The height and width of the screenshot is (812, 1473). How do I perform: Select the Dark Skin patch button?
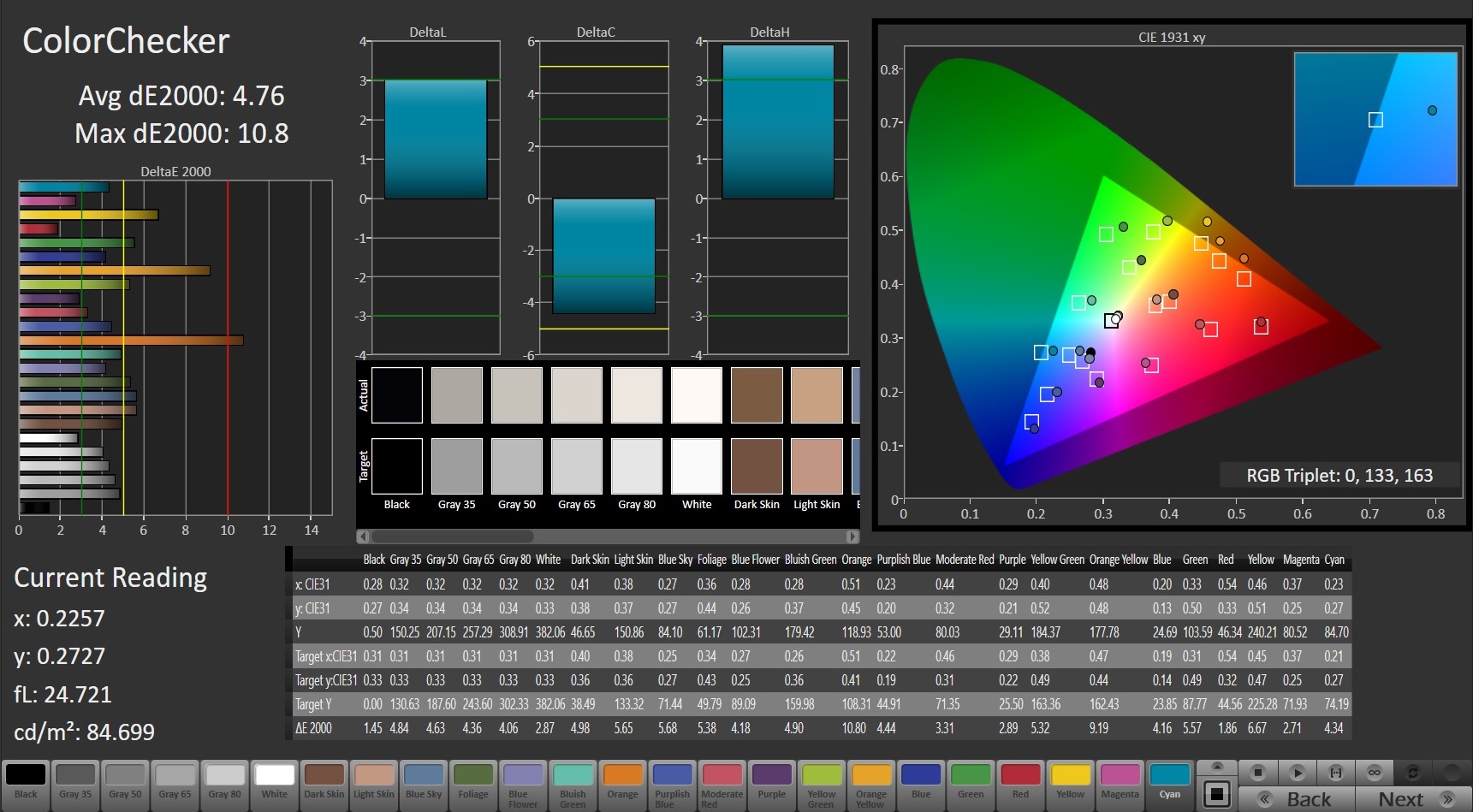pos(324,782)
